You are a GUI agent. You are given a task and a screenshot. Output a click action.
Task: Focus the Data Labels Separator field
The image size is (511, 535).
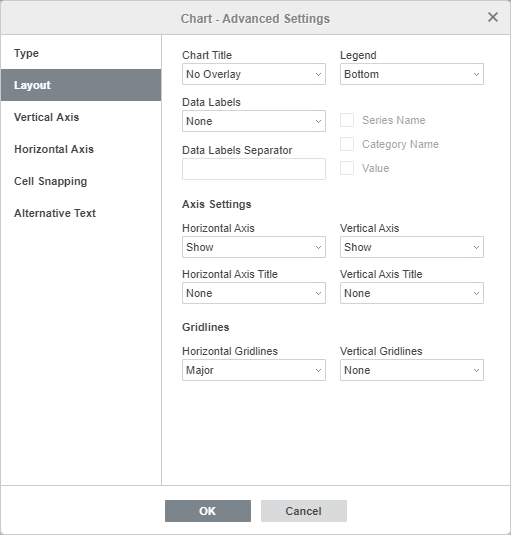coord(254,169)
